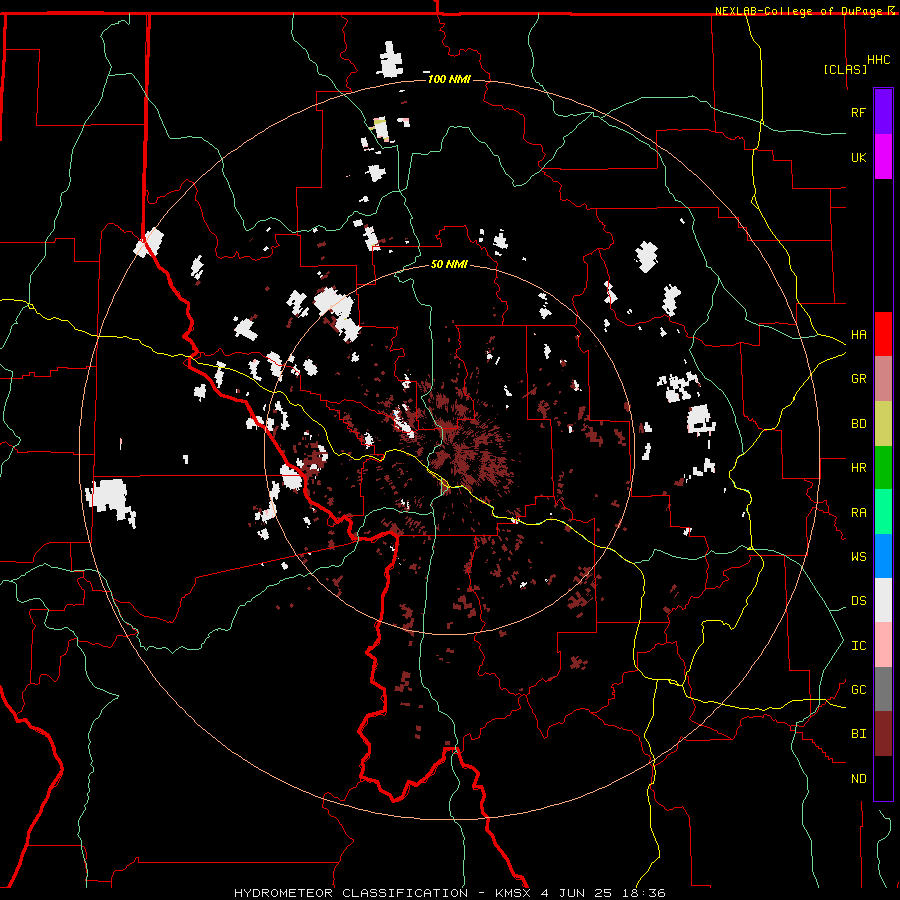The image size is (900, 900).
Task: Select the GR color swatch in legend
Action: point(883,379)
